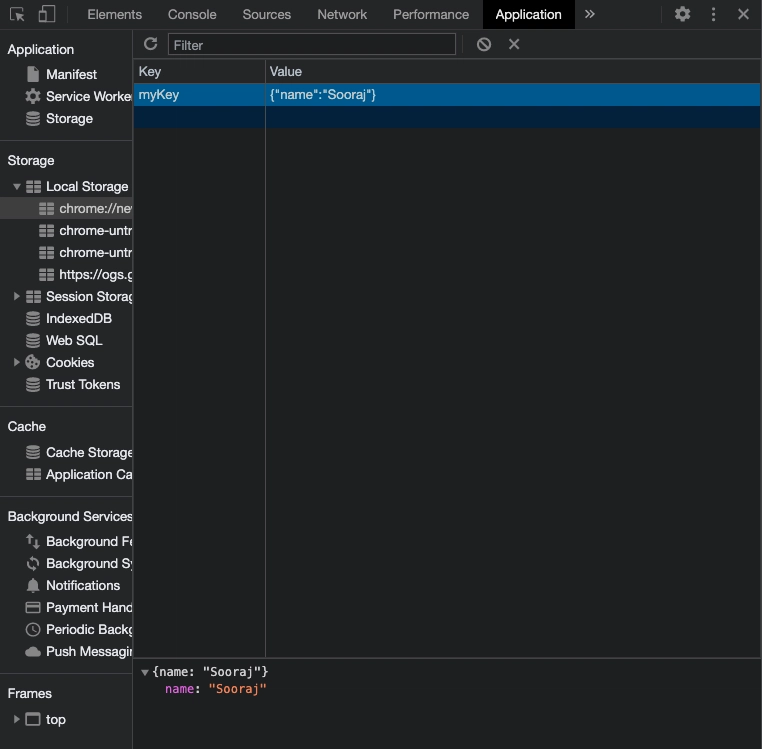This screenshot has width=762, height=749.
Task: Delete the selected storage entry
Action: 514,44
